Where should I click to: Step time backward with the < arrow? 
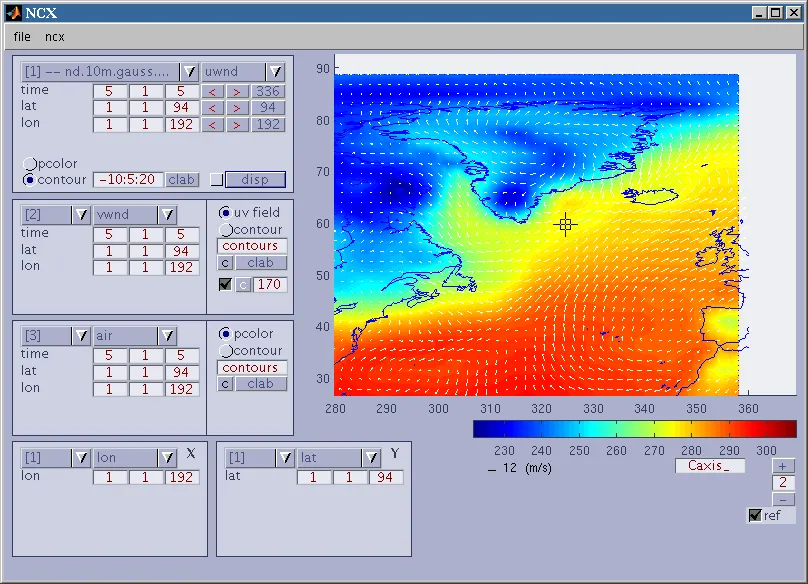(x=212, y=91)
